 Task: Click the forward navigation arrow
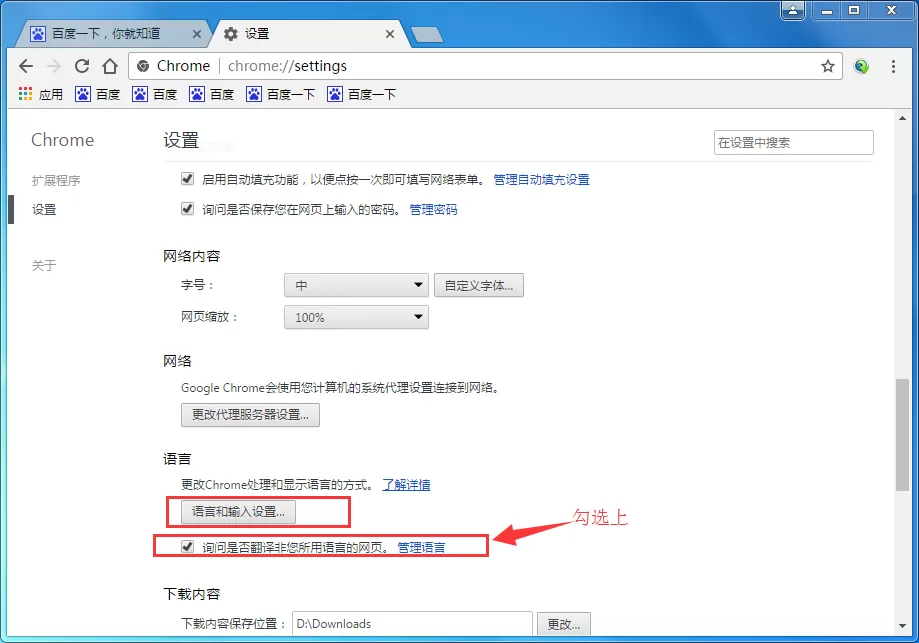point(54,66)
